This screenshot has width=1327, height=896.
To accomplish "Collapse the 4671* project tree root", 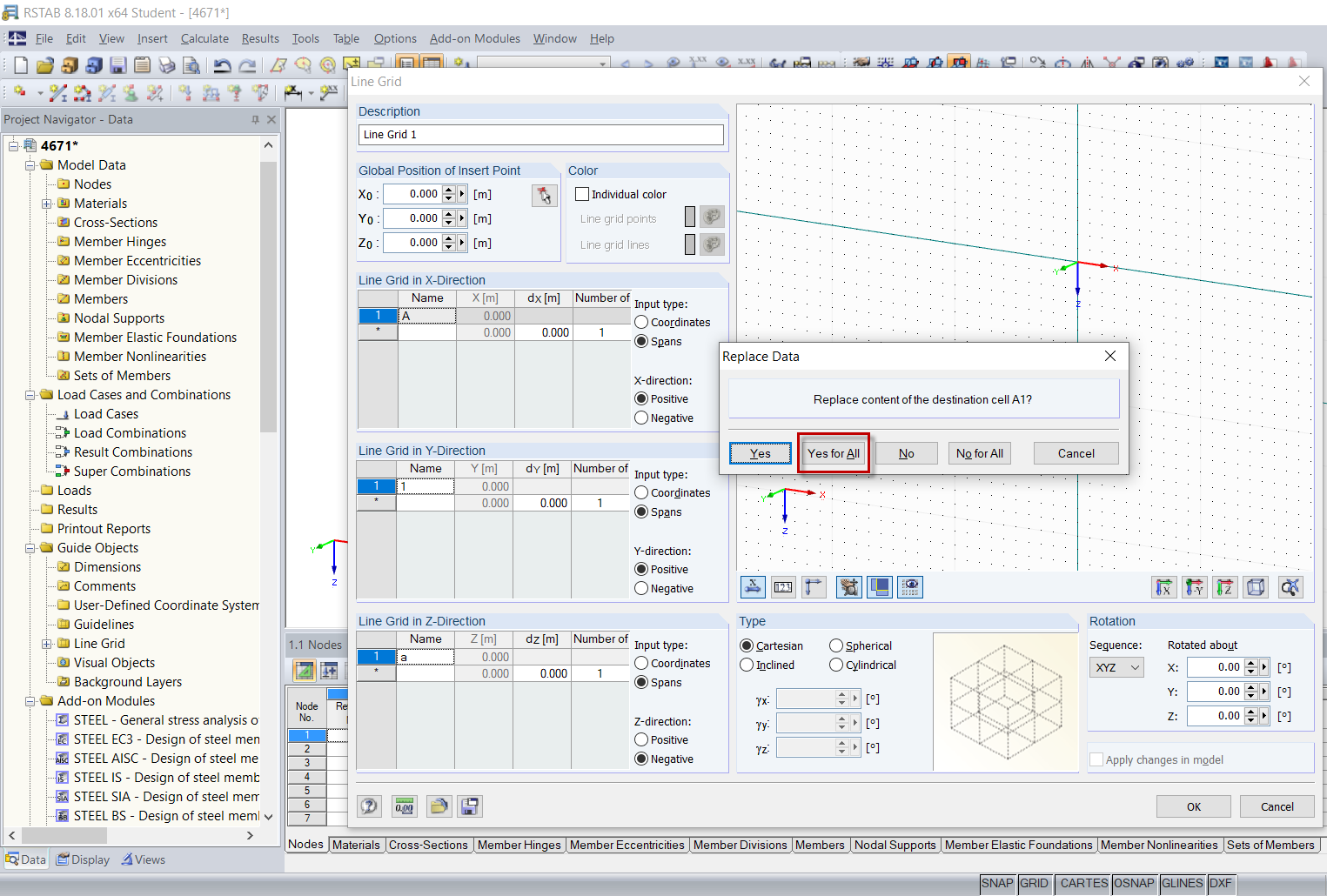I will coord(14,145).
